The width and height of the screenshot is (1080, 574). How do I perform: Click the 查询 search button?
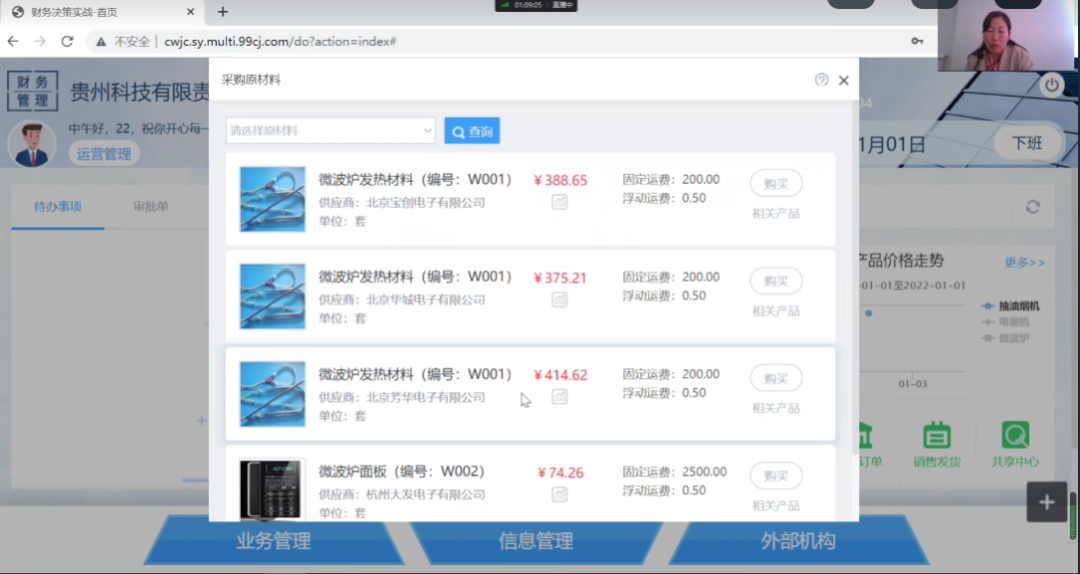[x=472, y=131]
